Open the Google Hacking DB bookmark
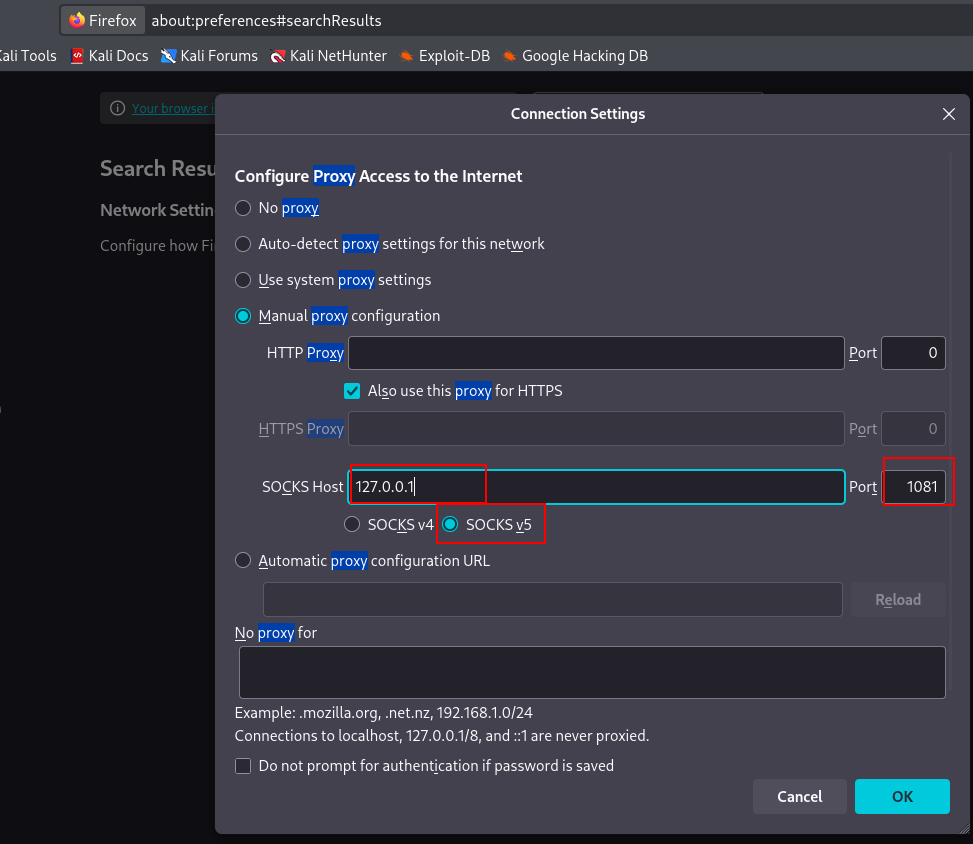 pyautogui.click(x=575, y=56)
